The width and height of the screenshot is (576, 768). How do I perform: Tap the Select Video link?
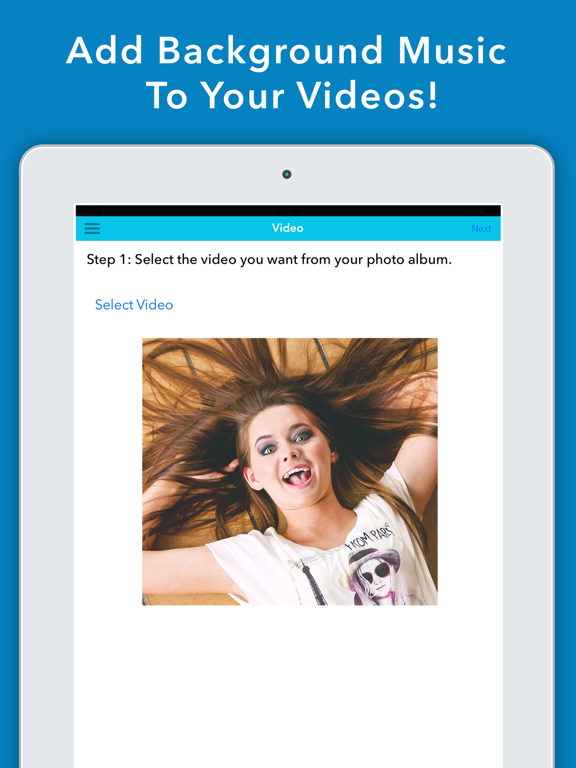134,305
